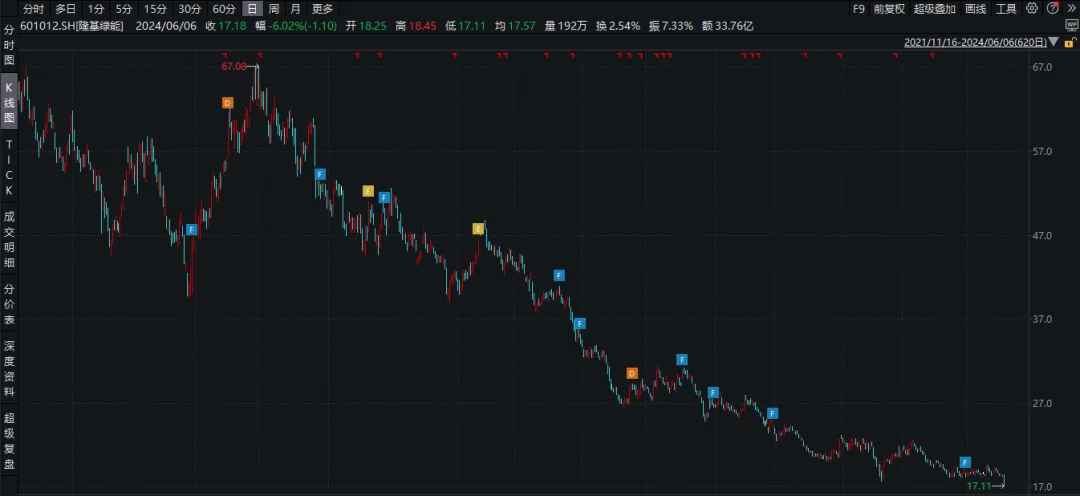Click the 超级叠加 overlay button
This screenshot has width=1080, height=496.
click(934, 8)
